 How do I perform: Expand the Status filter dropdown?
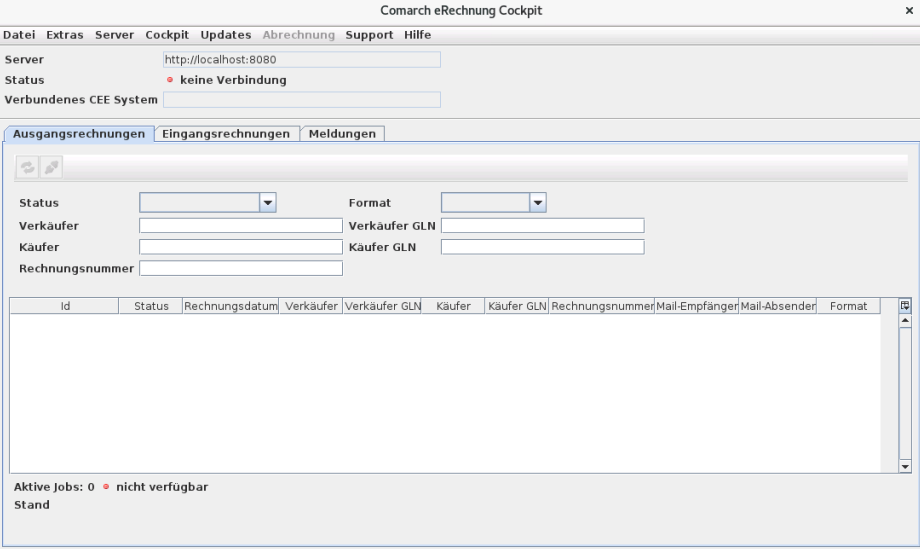click(x=268, y=203)
